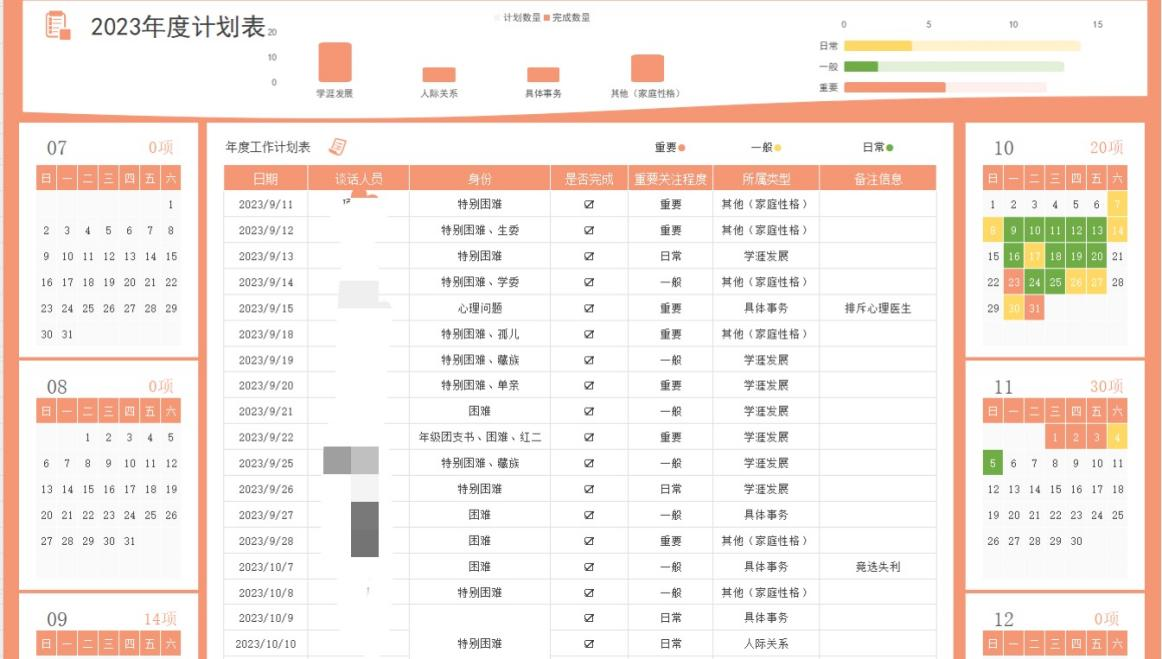The width and height of the screenshot is (1162, 659).
Task: Click the orange 重要 legend dot
Action: (x=682, y=148)
